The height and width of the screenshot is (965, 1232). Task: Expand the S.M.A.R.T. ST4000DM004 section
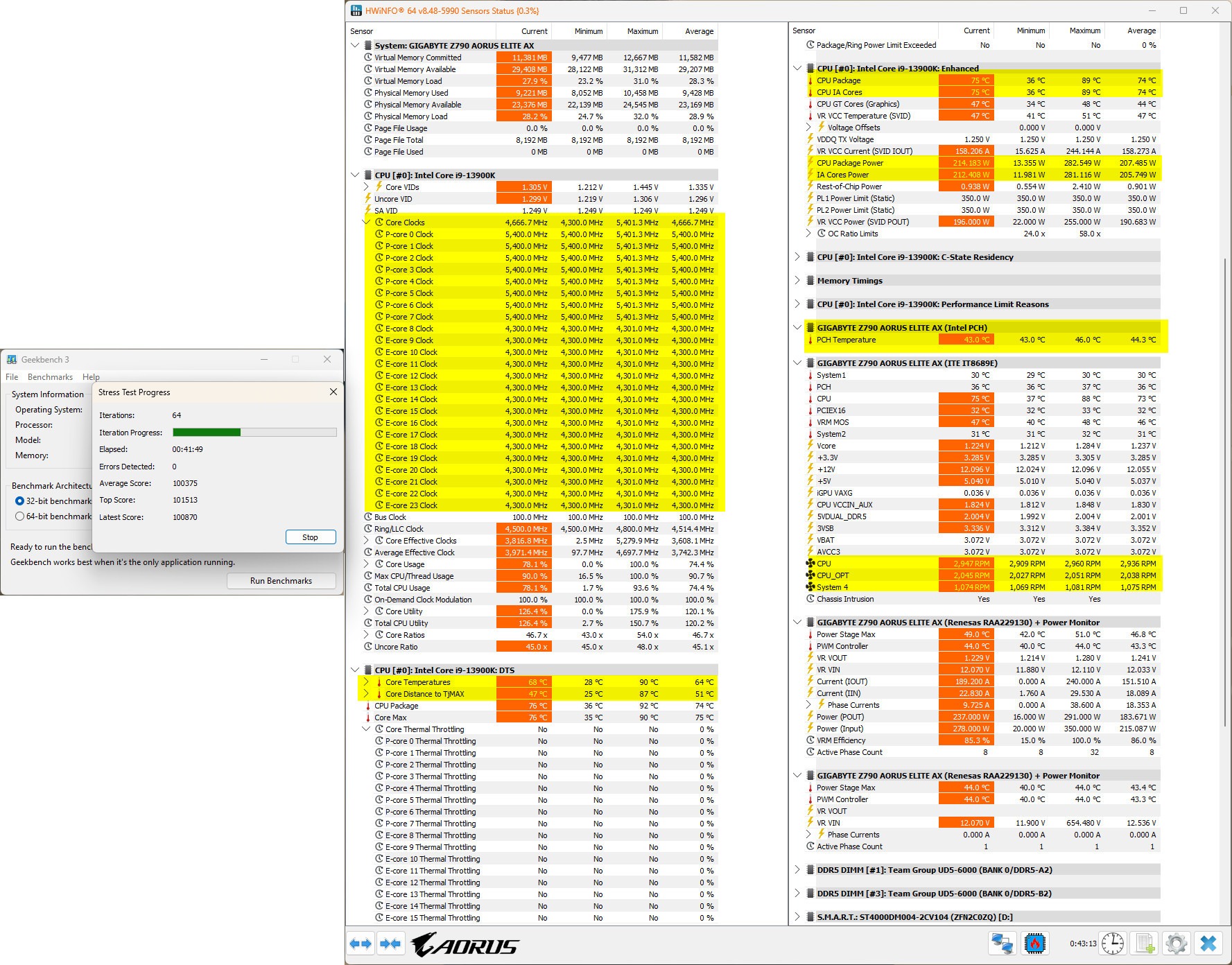[x=797, y=917]
